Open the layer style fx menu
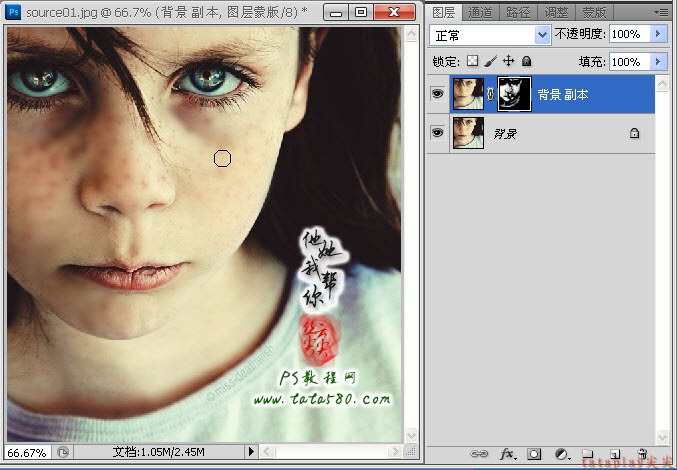This screenshot has height=470, width=677. point(507,454)
